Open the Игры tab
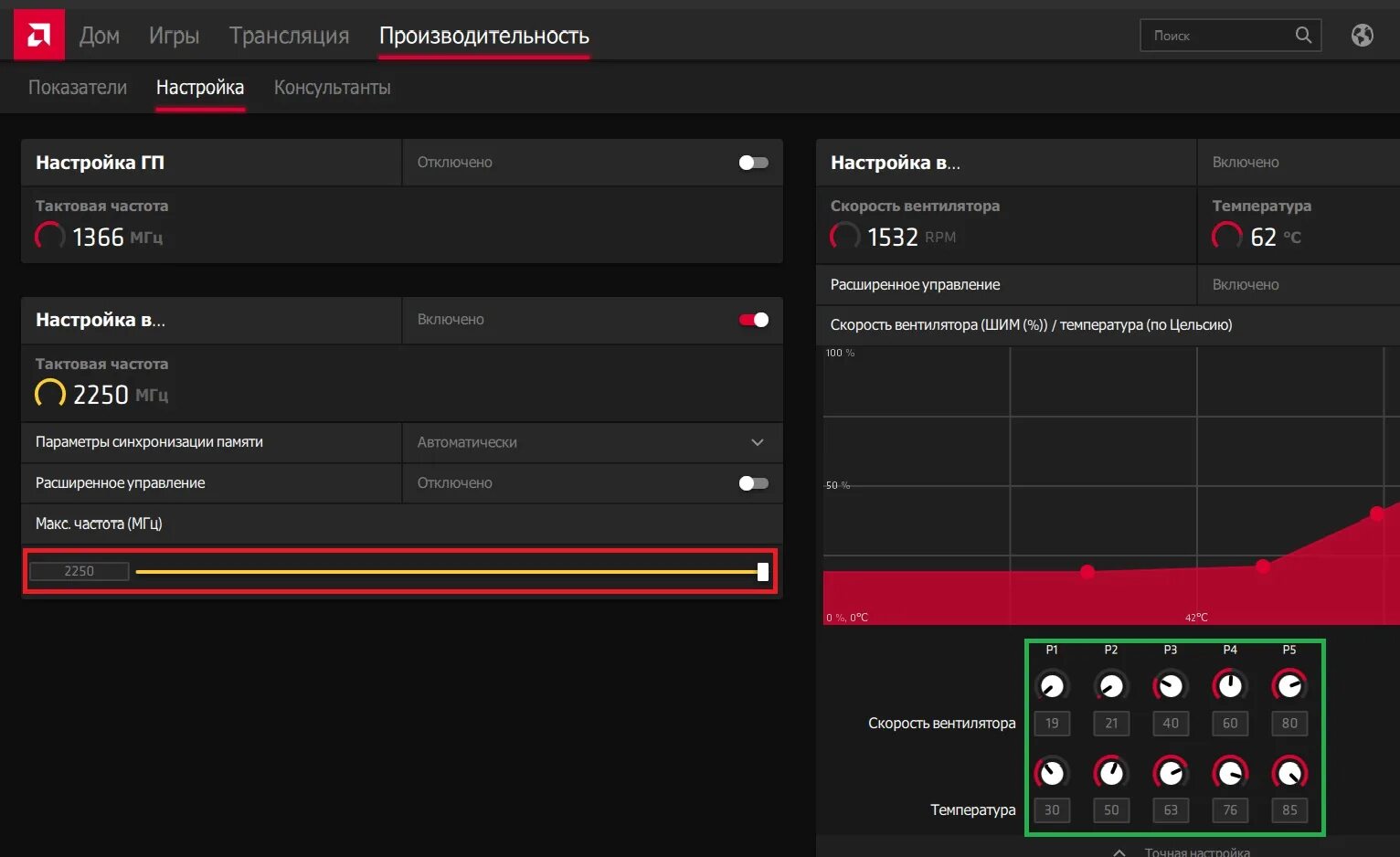Image resolution: width=1400 pixels, height=857 pixels. point(174,36)
